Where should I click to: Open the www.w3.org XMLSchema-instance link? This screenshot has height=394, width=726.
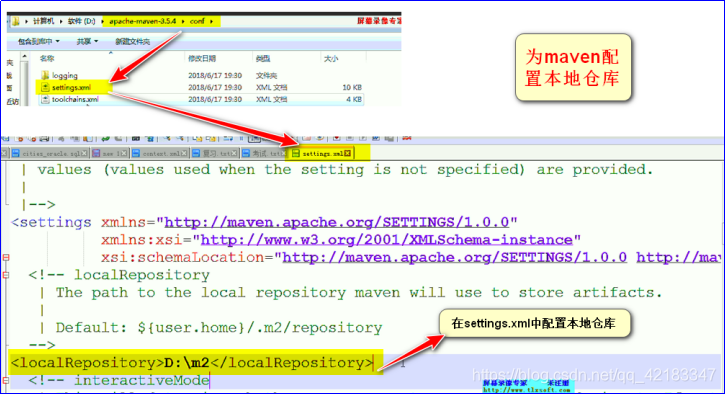(x=387, y=240)
